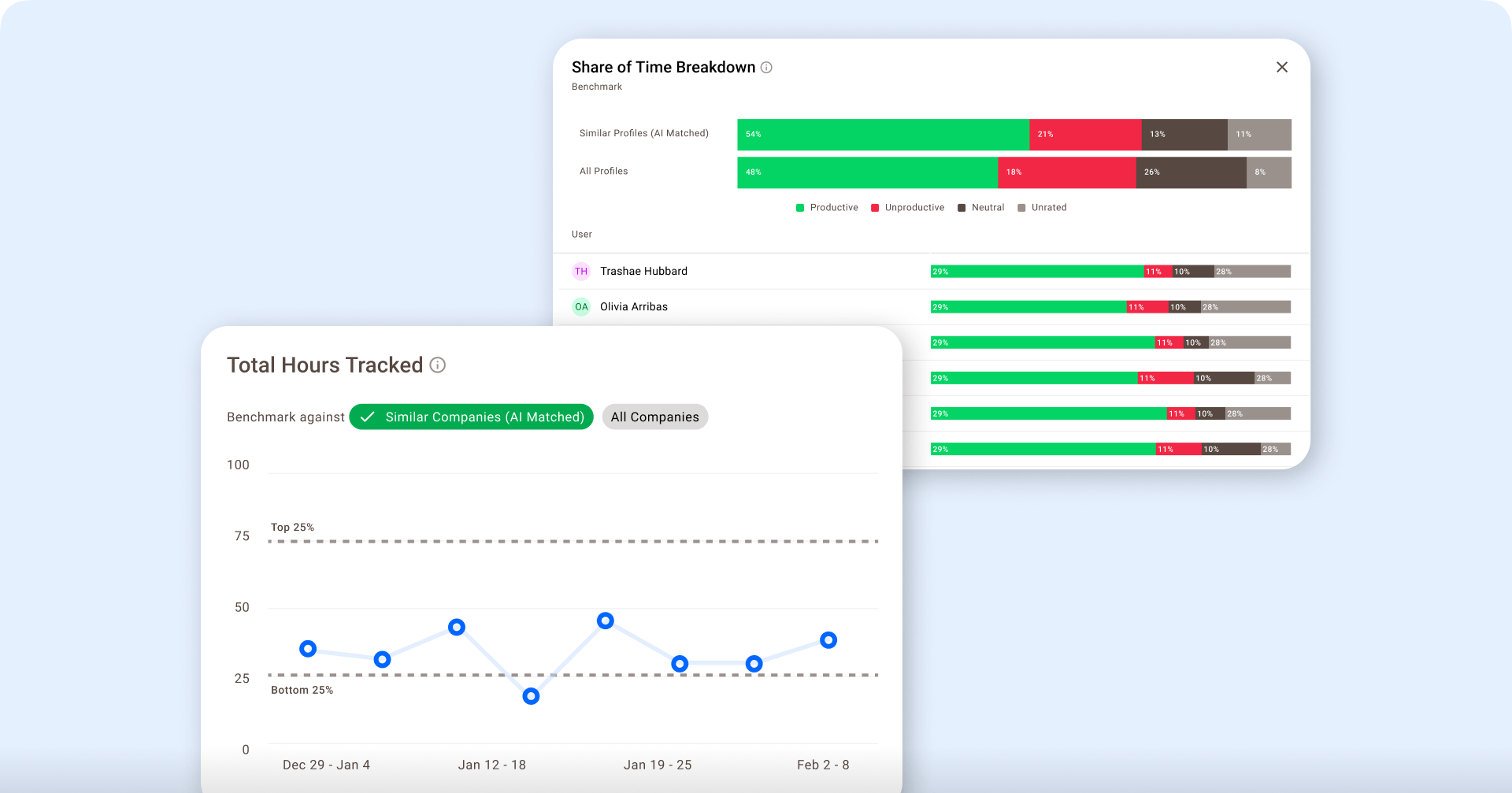
Task: Select the last data point above Feb 2 - 8
Action: (828, 640)
